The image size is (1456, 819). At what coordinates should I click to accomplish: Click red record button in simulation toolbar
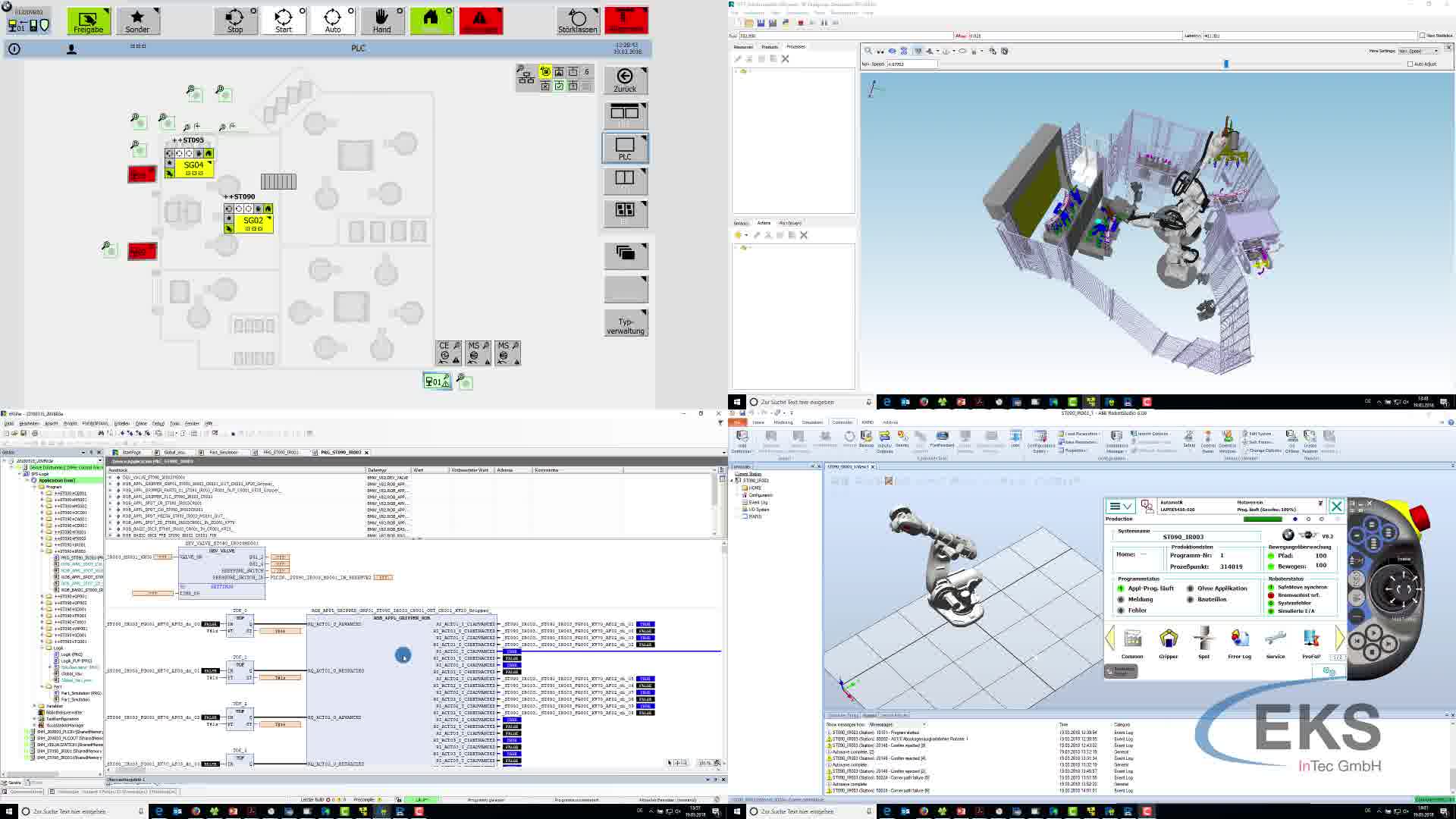[800, 23]
